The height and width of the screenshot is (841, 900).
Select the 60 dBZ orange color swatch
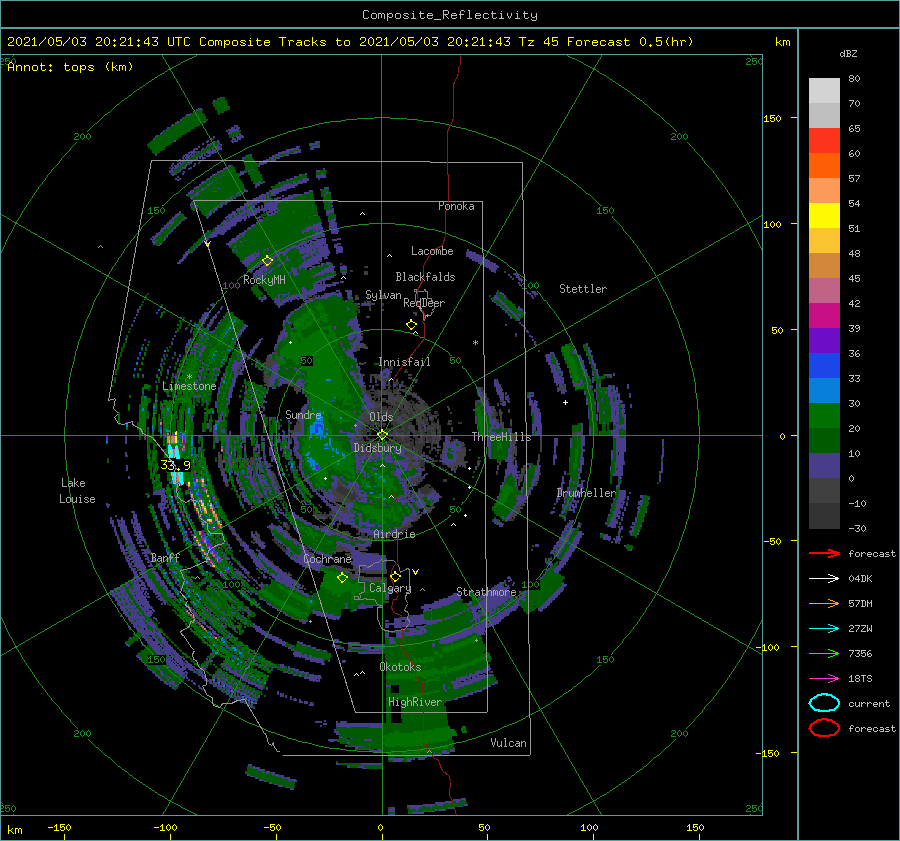coord(824,165)
